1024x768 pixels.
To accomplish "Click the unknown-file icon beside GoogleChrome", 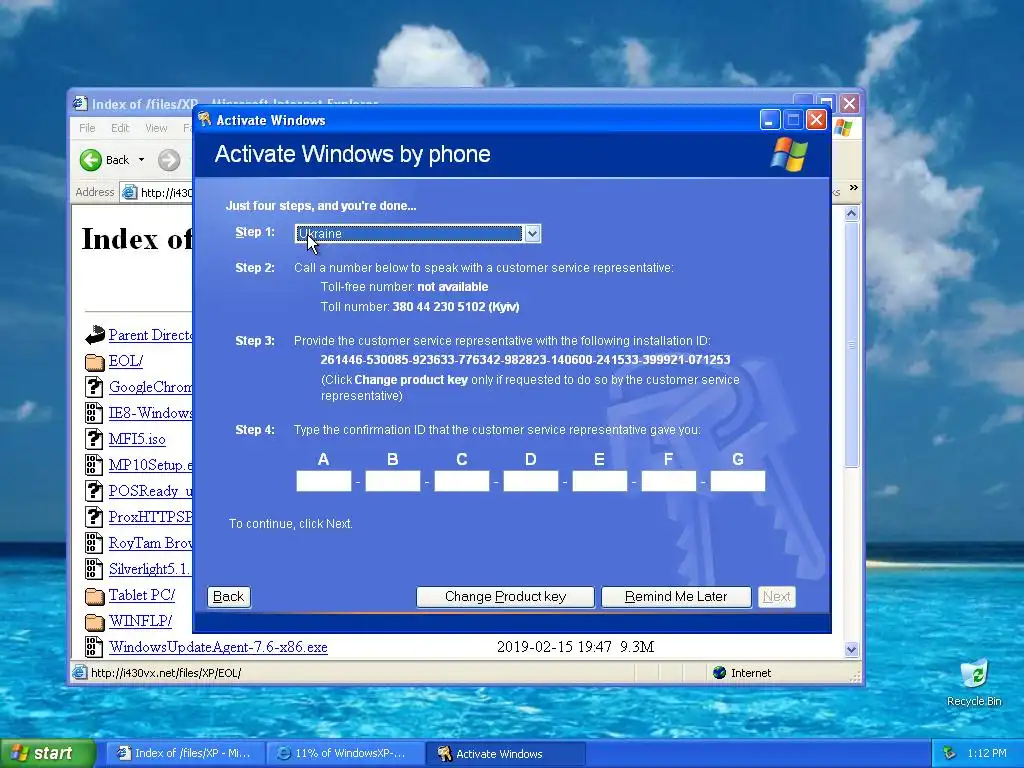I will coord(94,387).
